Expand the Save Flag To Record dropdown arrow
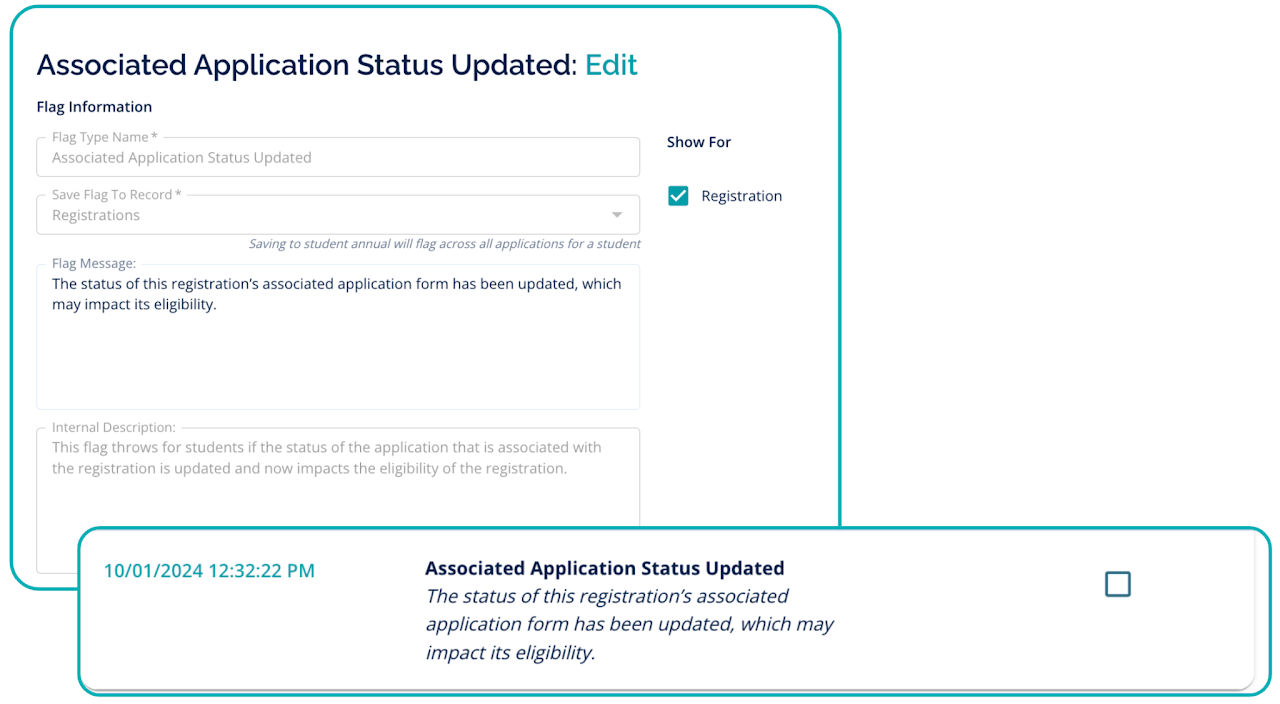 (x=617, y=215)
